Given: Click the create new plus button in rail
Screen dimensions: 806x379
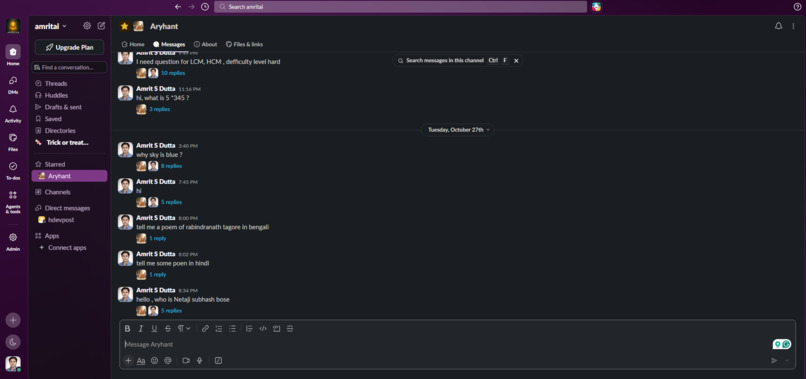Looking at the screenshot, I should click(x=13, y=320).
